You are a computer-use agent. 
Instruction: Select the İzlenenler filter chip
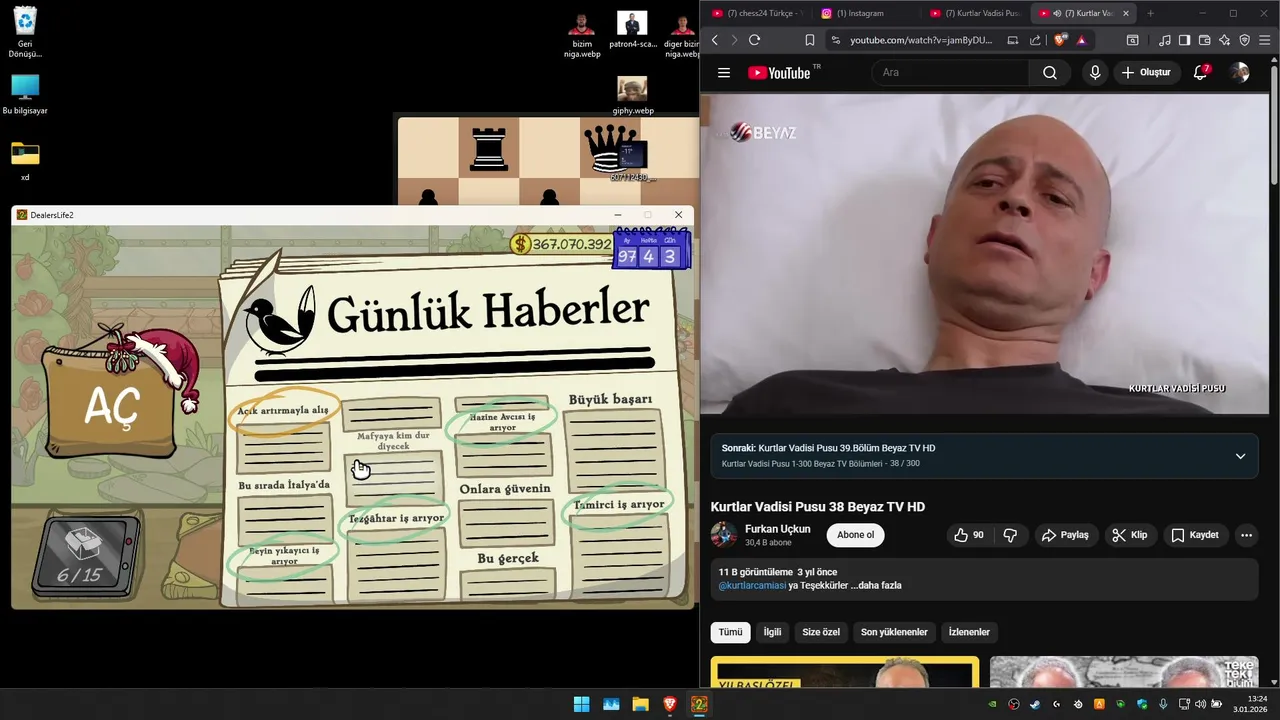(969, 632)
